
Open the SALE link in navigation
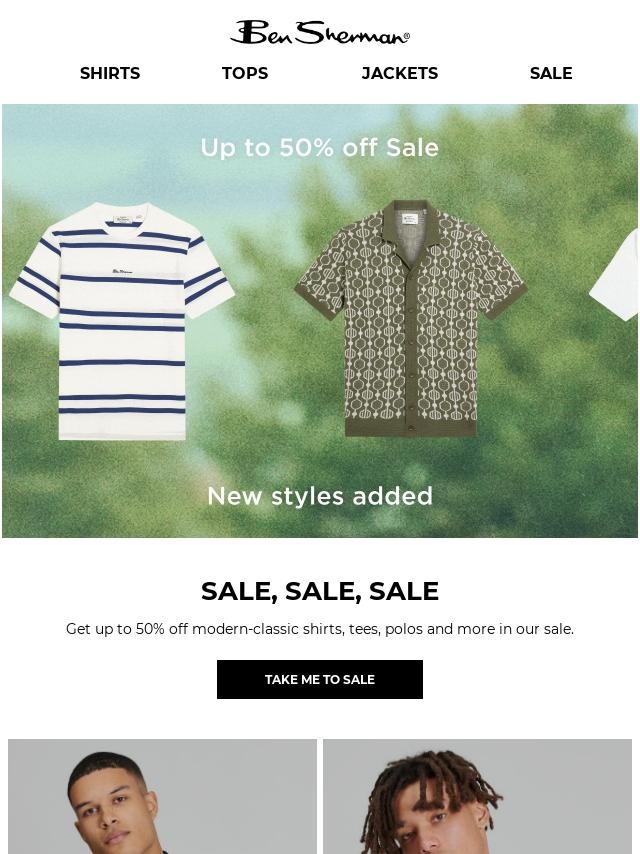click(x=551, y=74)
